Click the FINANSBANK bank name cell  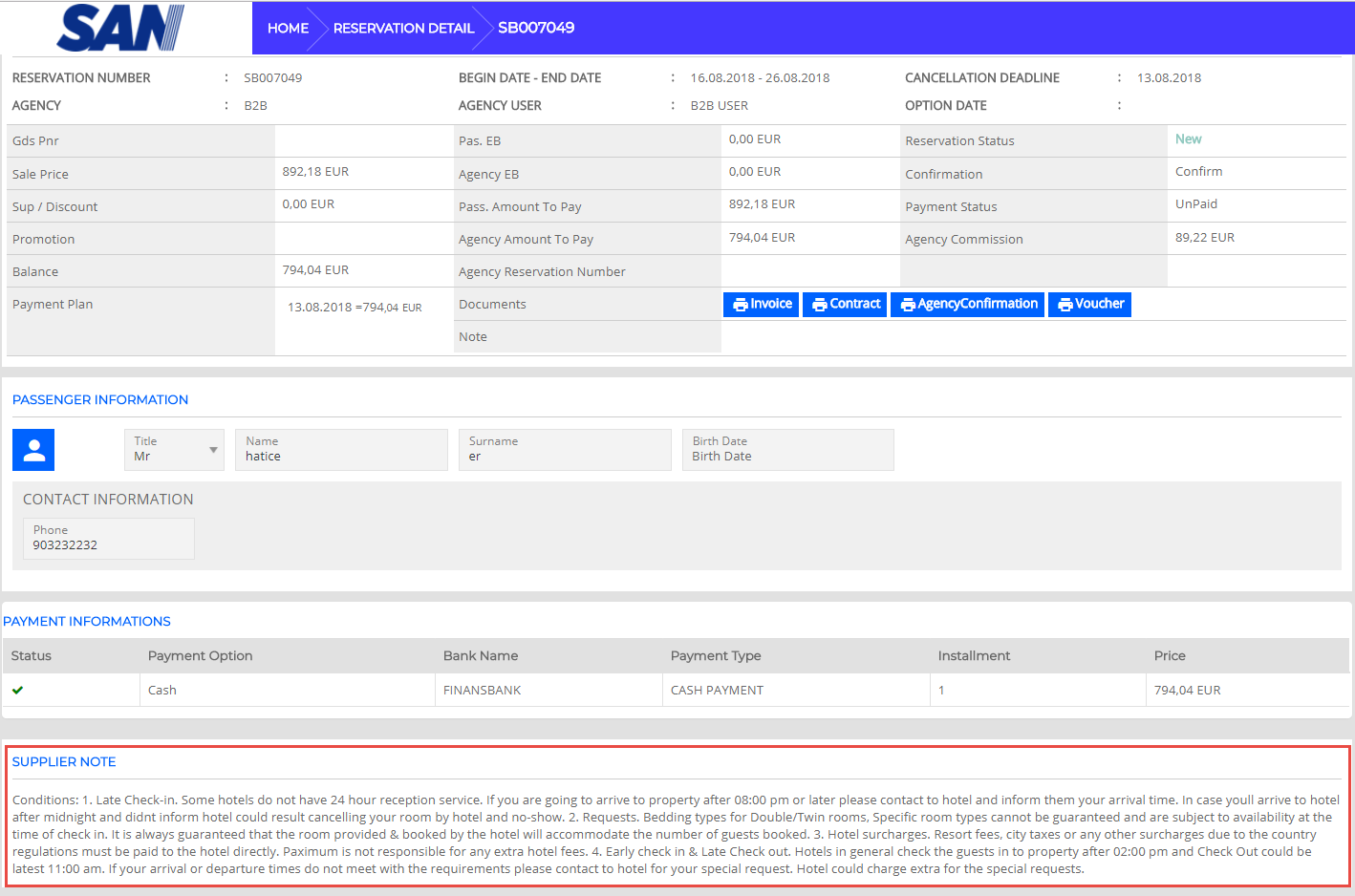tap(483, 690)
